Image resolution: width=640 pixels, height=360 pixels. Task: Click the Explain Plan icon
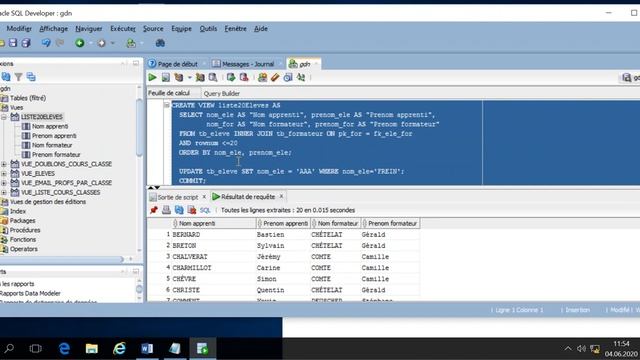pos(179,77)
